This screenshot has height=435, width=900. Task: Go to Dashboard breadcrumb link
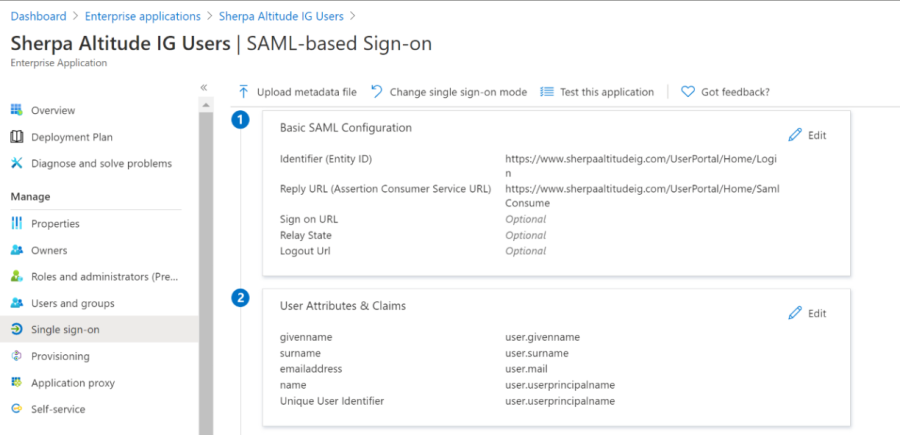coord(38,16)
